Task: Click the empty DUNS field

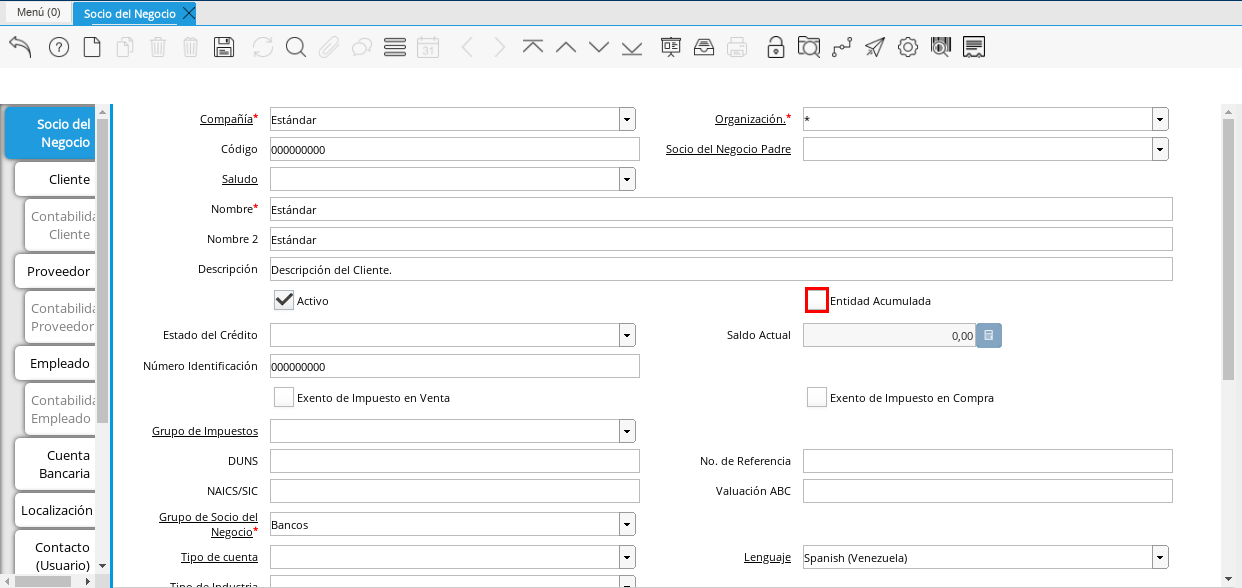Action: pos(454,461)
